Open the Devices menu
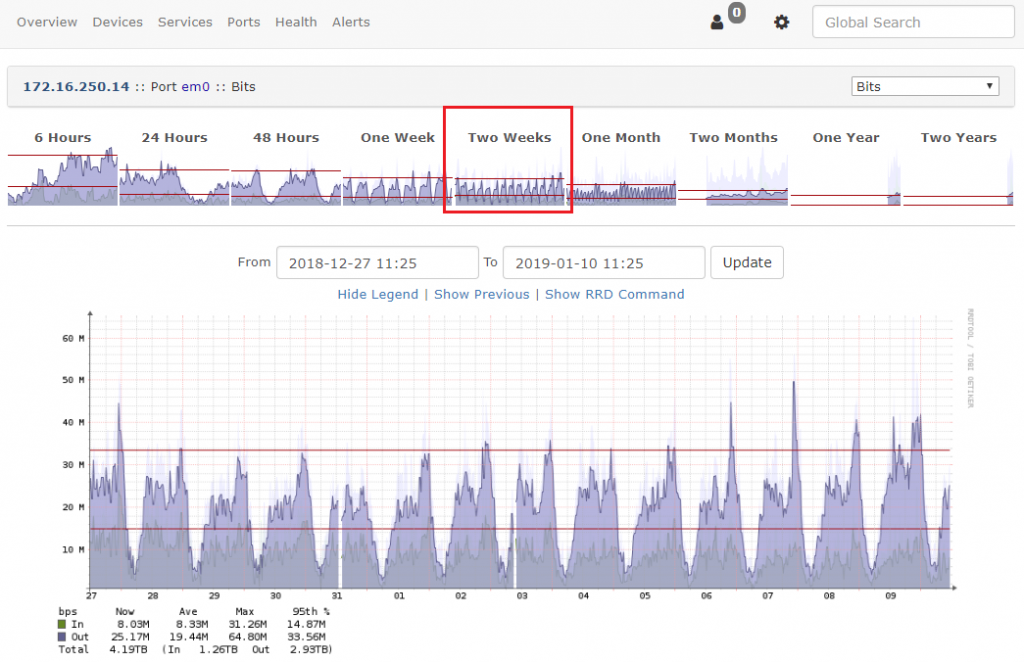This screenshot has width=1024, height=662. pyautogui.click(x=118, y=22)
